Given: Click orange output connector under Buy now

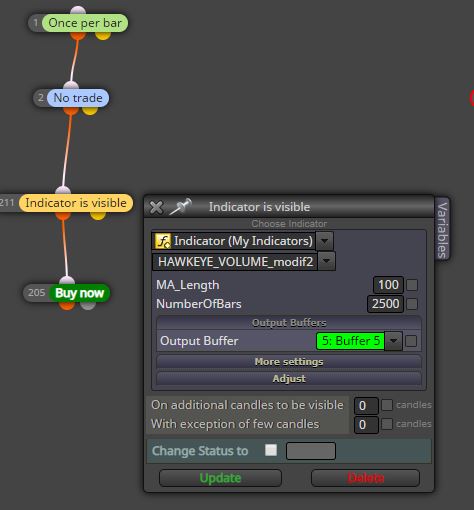Looking at the screenshot, I should (67, 305).
